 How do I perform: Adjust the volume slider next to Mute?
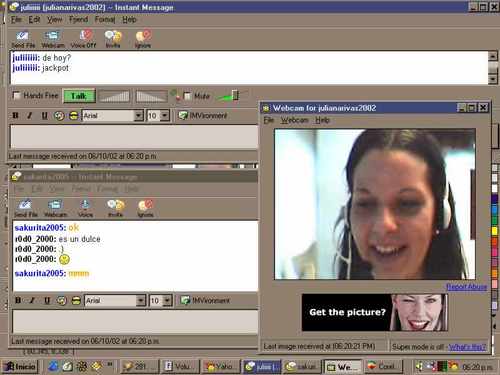[x=235, y=95]
